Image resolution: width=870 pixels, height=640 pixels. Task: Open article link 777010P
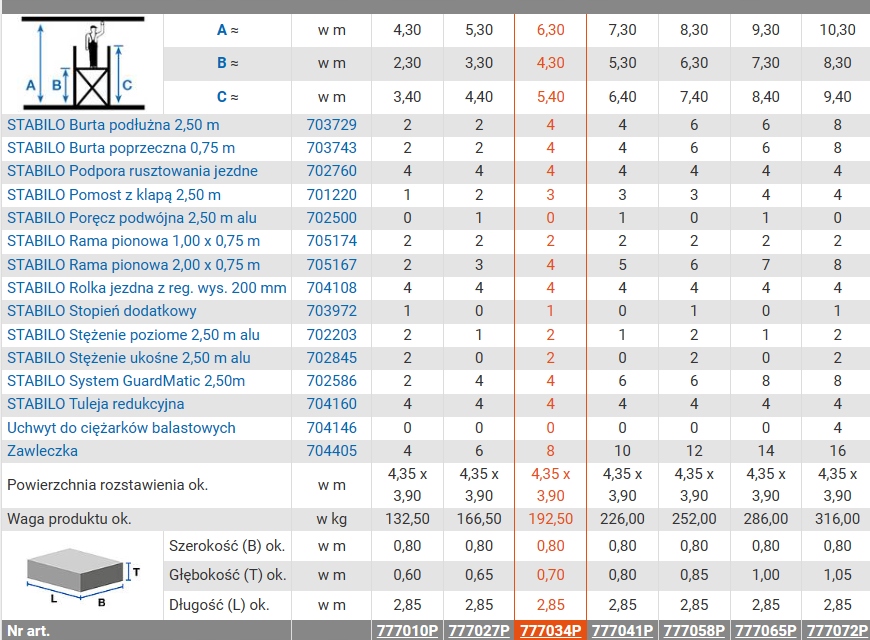(407, 631)
